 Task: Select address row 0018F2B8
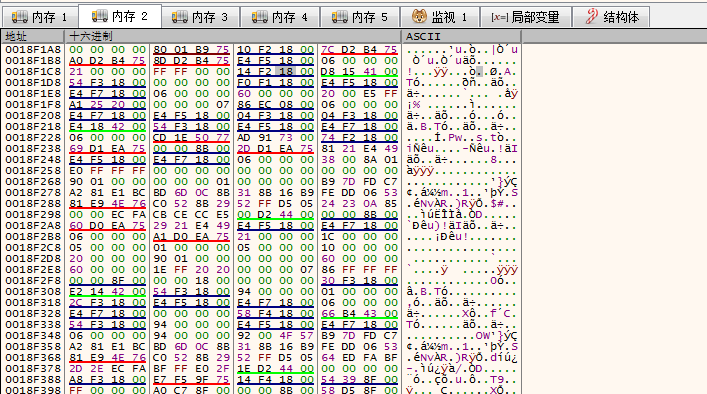click(x=33, y=236)
